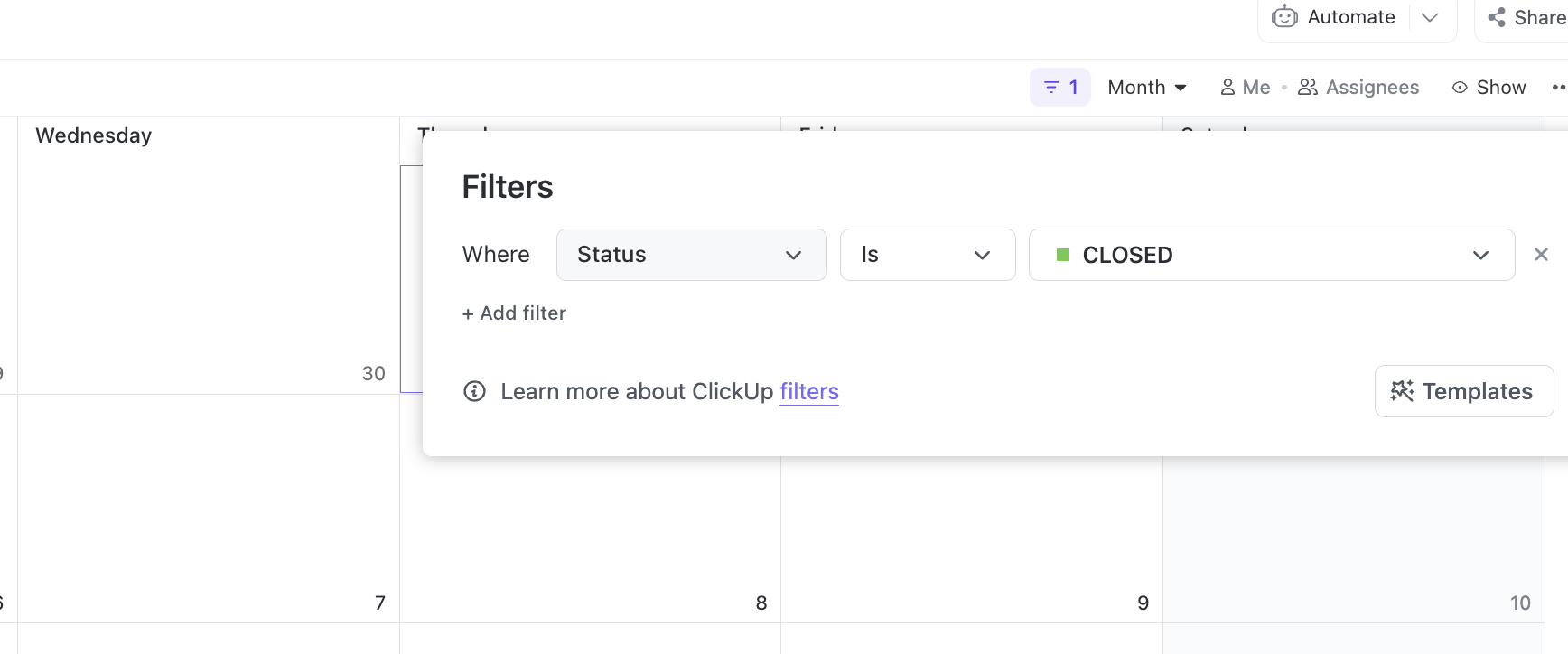The image size is (1568, 654).
Task: Open filter Templates button
Action: [1463, 391]
